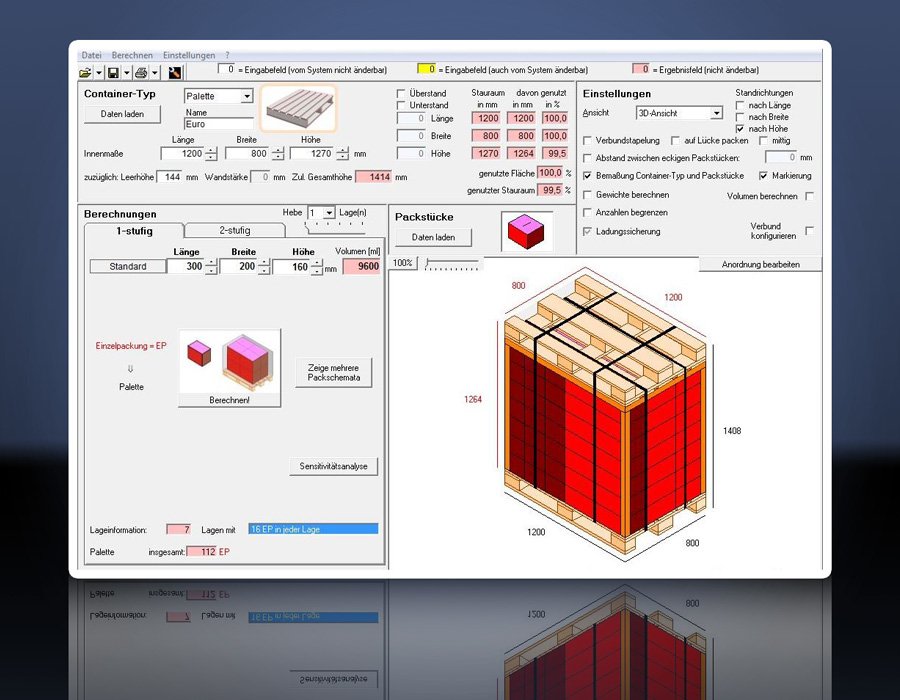Viewport: 900px width, 700px height.
Task: Enable Verbundstapelung checkbox
Action: (x=587, y=141)
